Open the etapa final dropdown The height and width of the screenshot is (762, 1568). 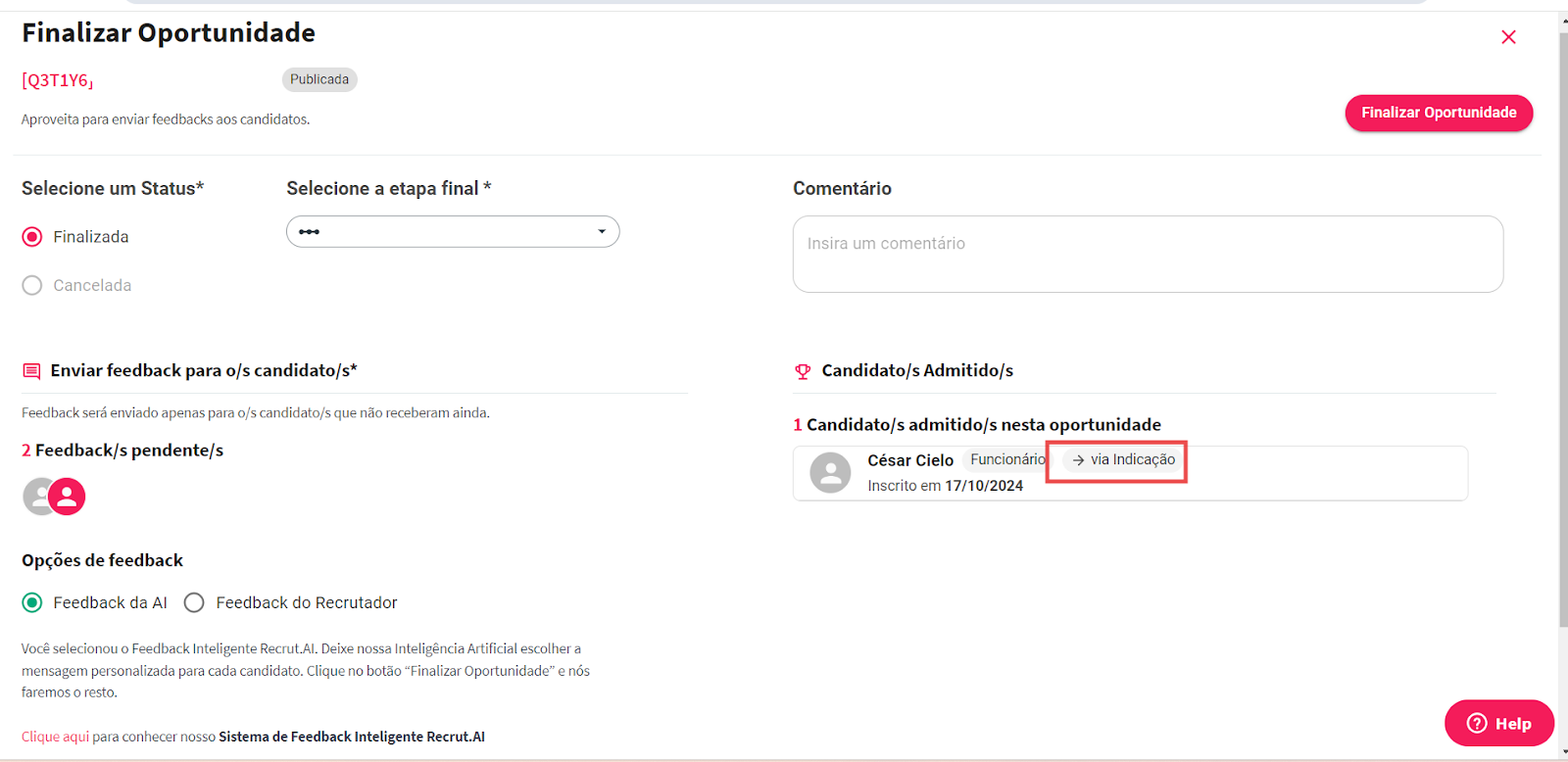[x=452, y=232]
